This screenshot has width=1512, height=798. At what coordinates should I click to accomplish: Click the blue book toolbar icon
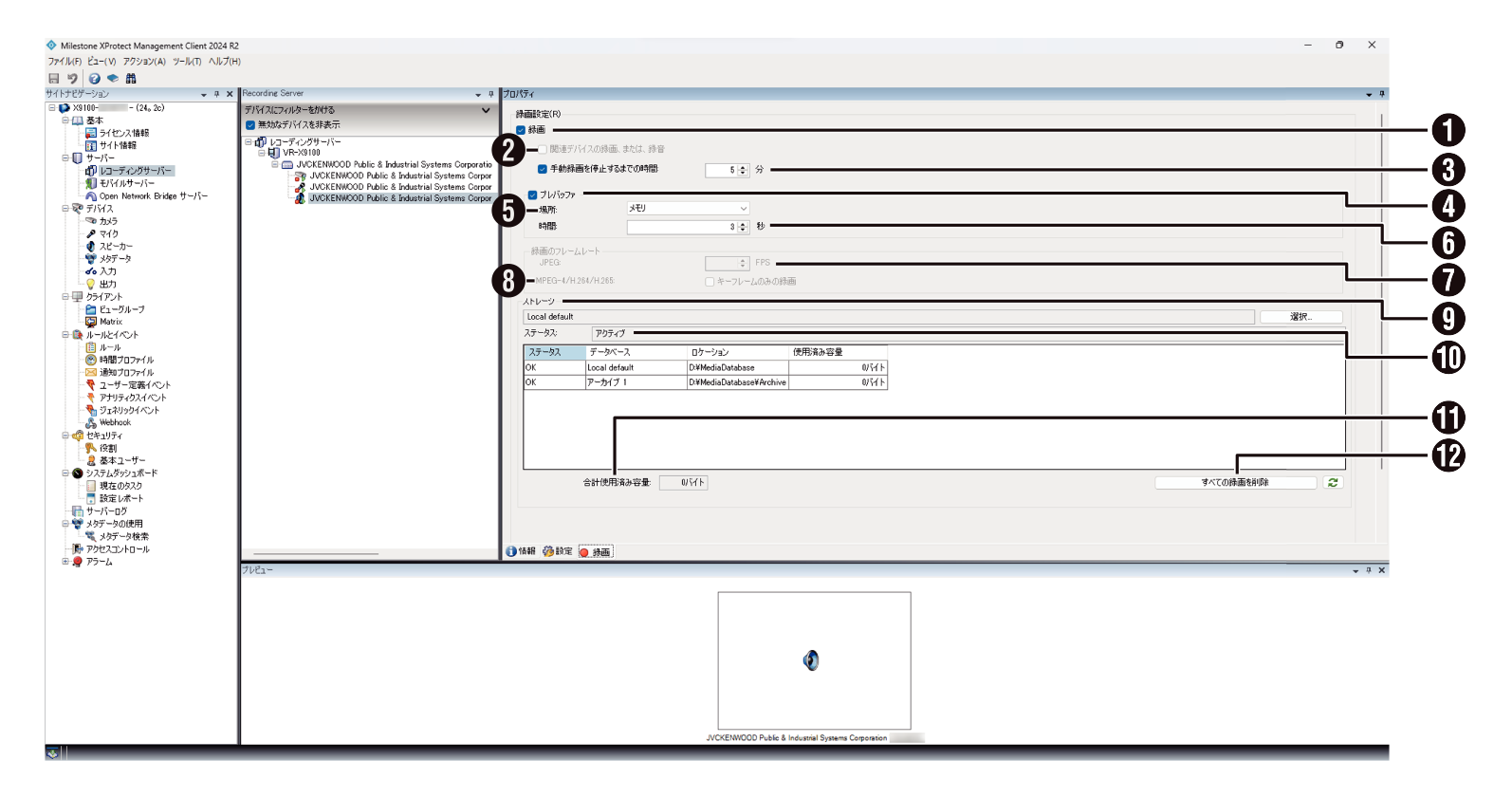tap(113, 79)
